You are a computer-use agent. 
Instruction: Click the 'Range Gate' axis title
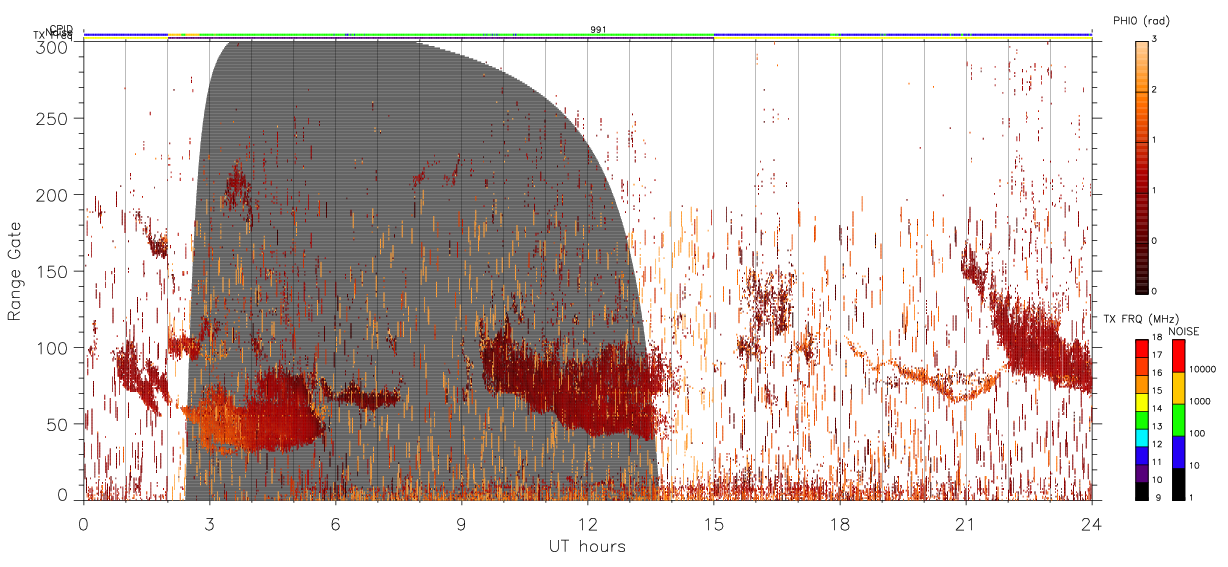tap(15, 270)
